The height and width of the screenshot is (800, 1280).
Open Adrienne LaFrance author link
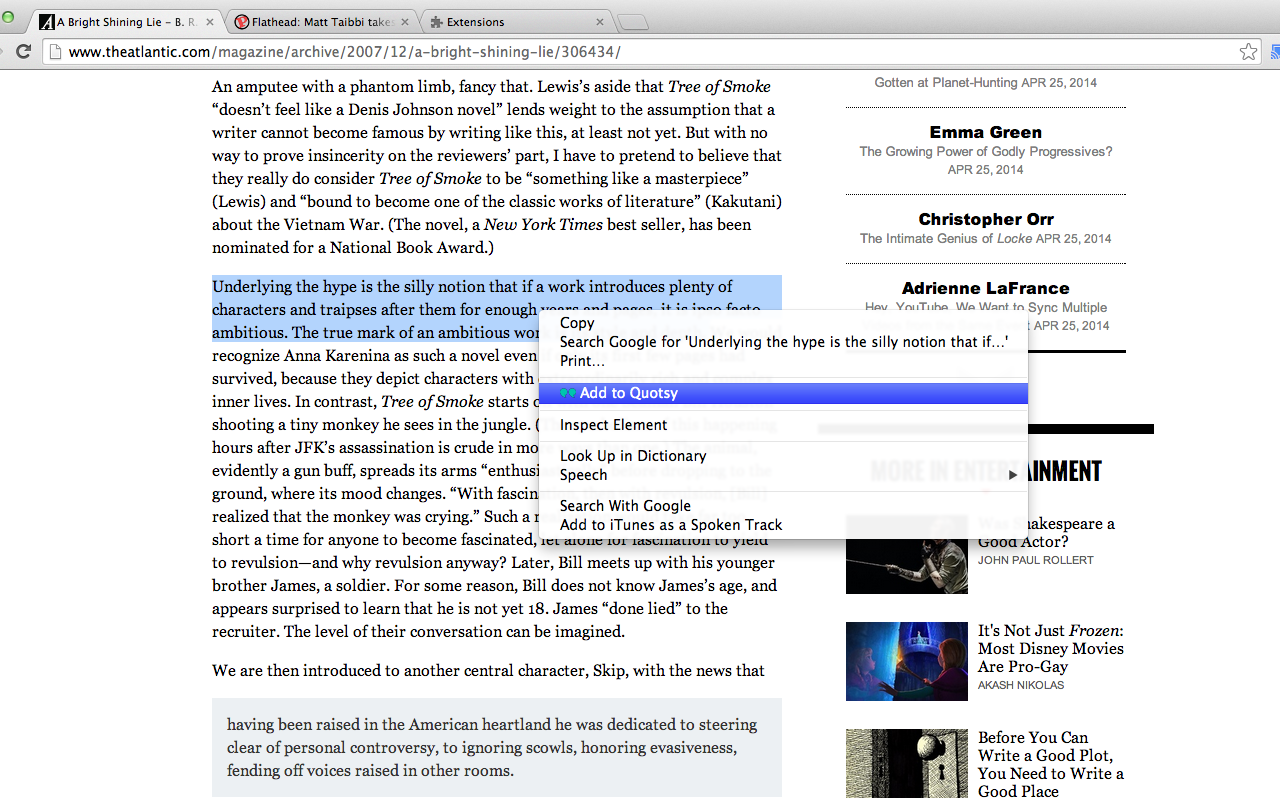[x=985, y=288]
